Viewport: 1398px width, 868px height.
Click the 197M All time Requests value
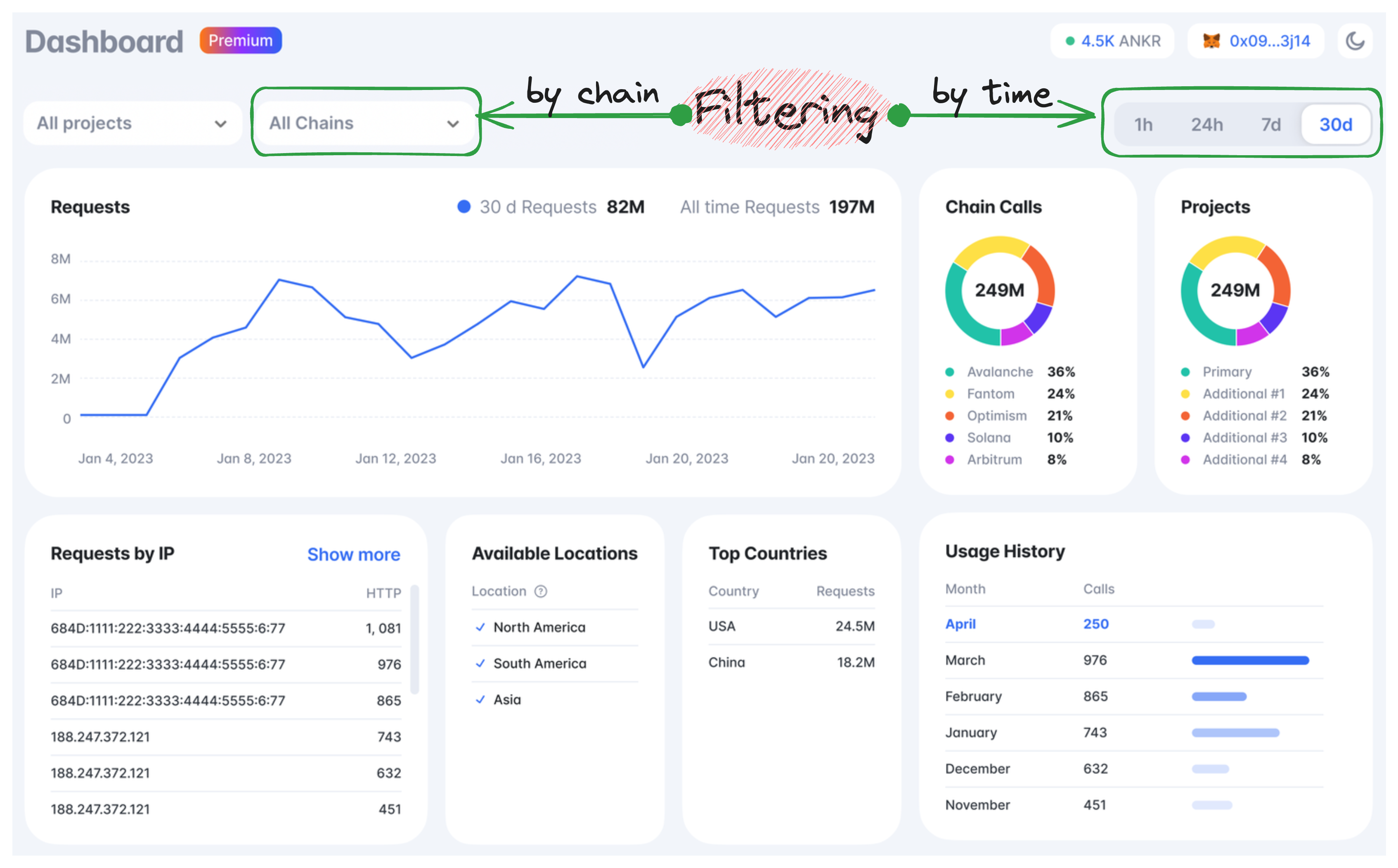pyautogui.click(x=852, y=207)
